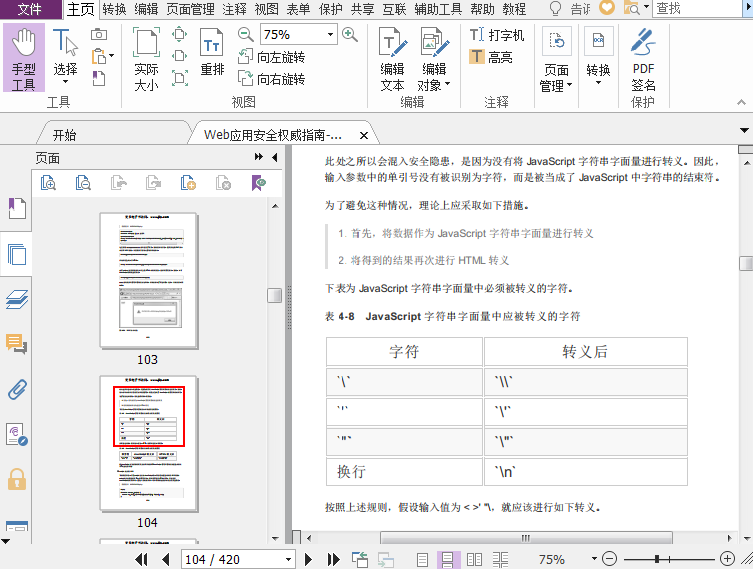The height and width of the screenshot is (569, 753).
Task: Open the Security lock sidebar panel
Action: pos(17,479)
